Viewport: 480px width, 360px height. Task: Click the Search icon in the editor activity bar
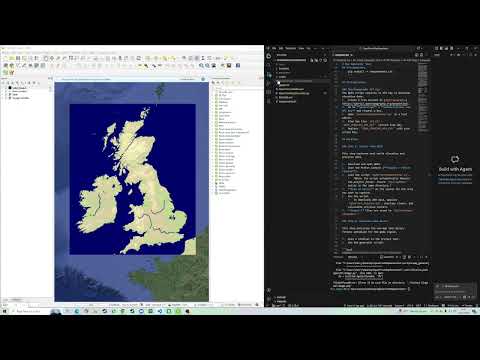[269, 65]
